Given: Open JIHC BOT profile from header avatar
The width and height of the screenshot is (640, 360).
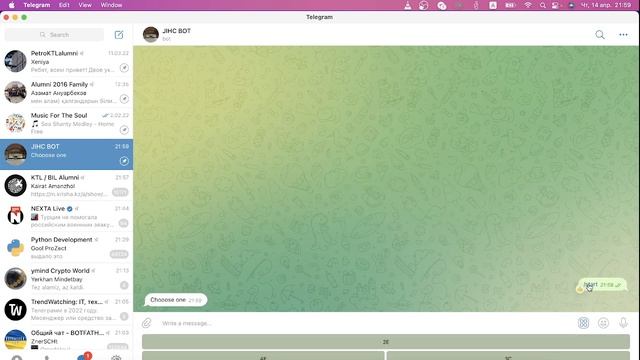Looking at the screenshot, I should pyautogui.click(x=151, y=35).
